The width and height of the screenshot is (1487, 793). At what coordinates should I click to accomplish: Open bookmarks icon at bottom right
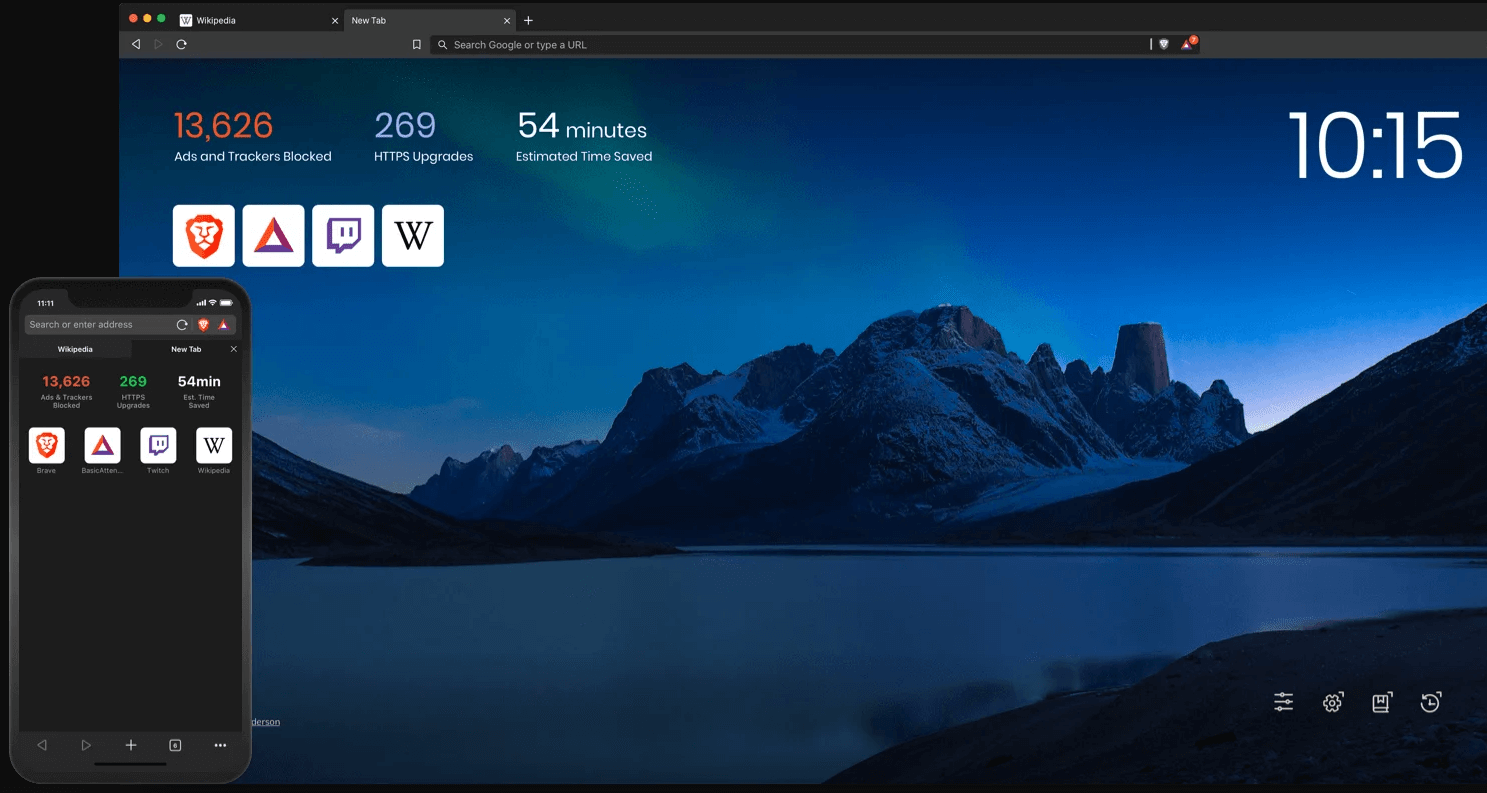[x=1381, y=702]
